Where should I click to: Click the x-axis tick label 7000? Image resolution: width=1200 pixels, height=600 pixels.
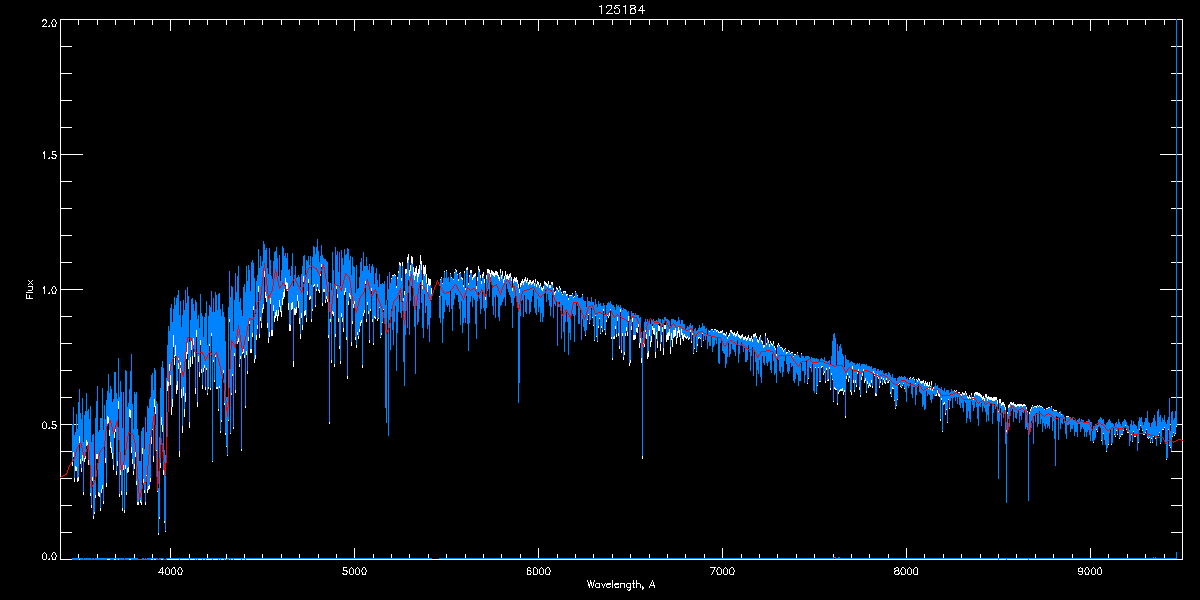click(x=722, y=572)
